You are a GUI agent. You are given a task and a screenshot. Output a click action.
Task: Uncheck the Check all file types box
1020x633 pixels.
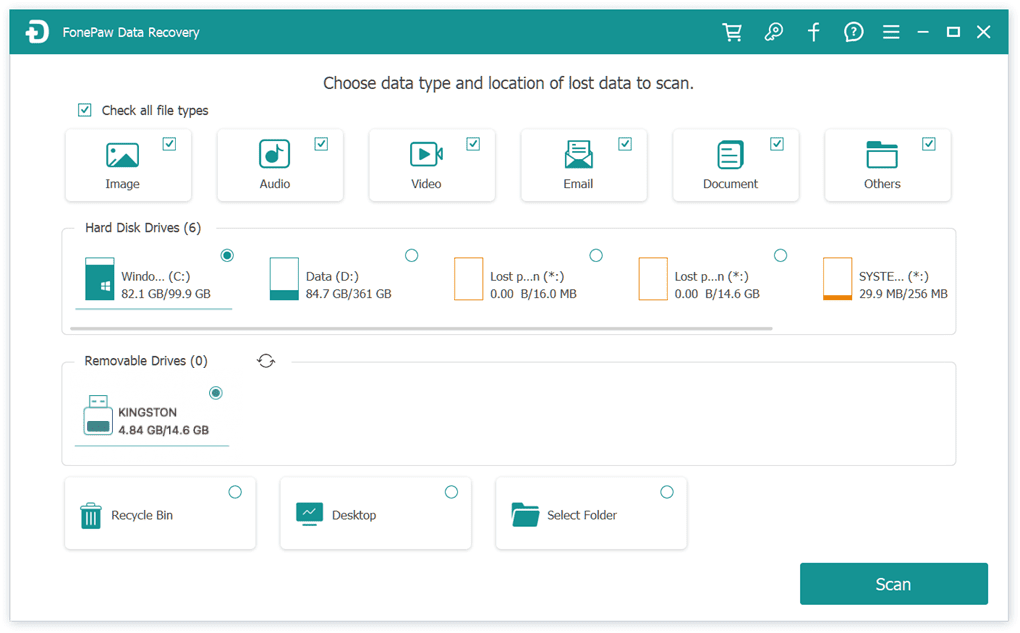[85, 110]
